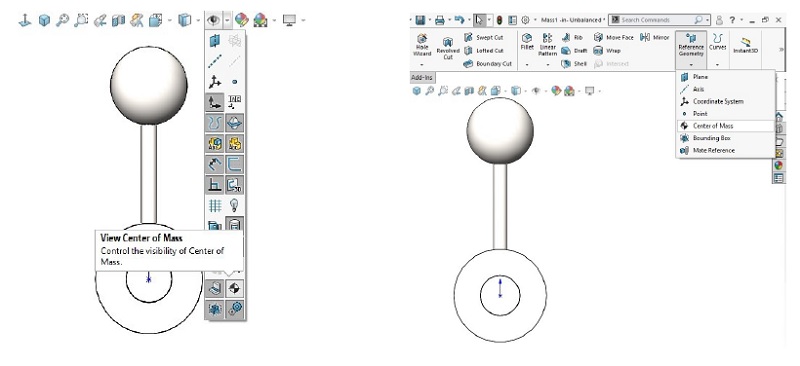Expand Reference Geometry dropdown arrow

(691, 64)
